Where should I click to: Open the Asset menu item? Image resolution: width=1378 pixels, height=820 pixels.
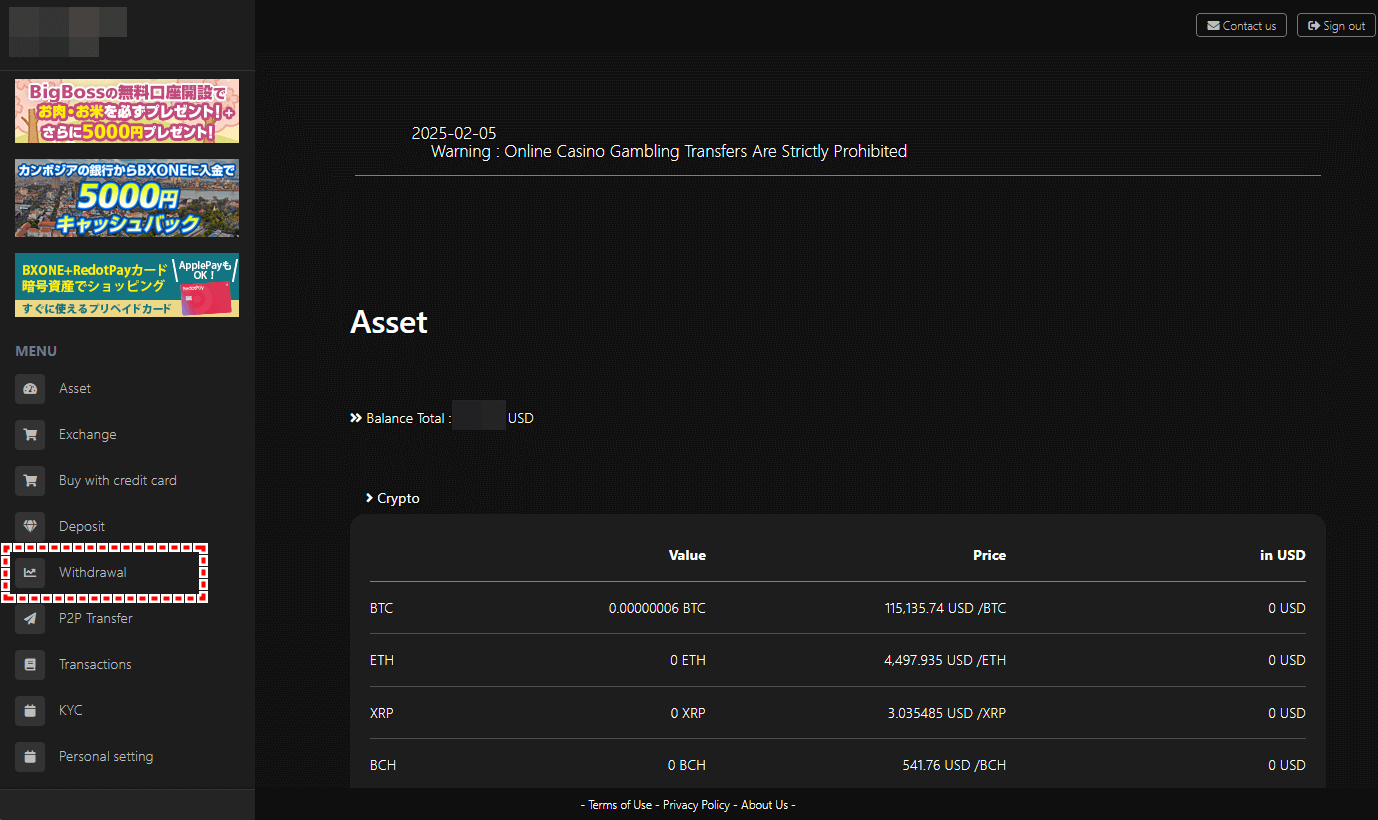click(x=75, y=389)
